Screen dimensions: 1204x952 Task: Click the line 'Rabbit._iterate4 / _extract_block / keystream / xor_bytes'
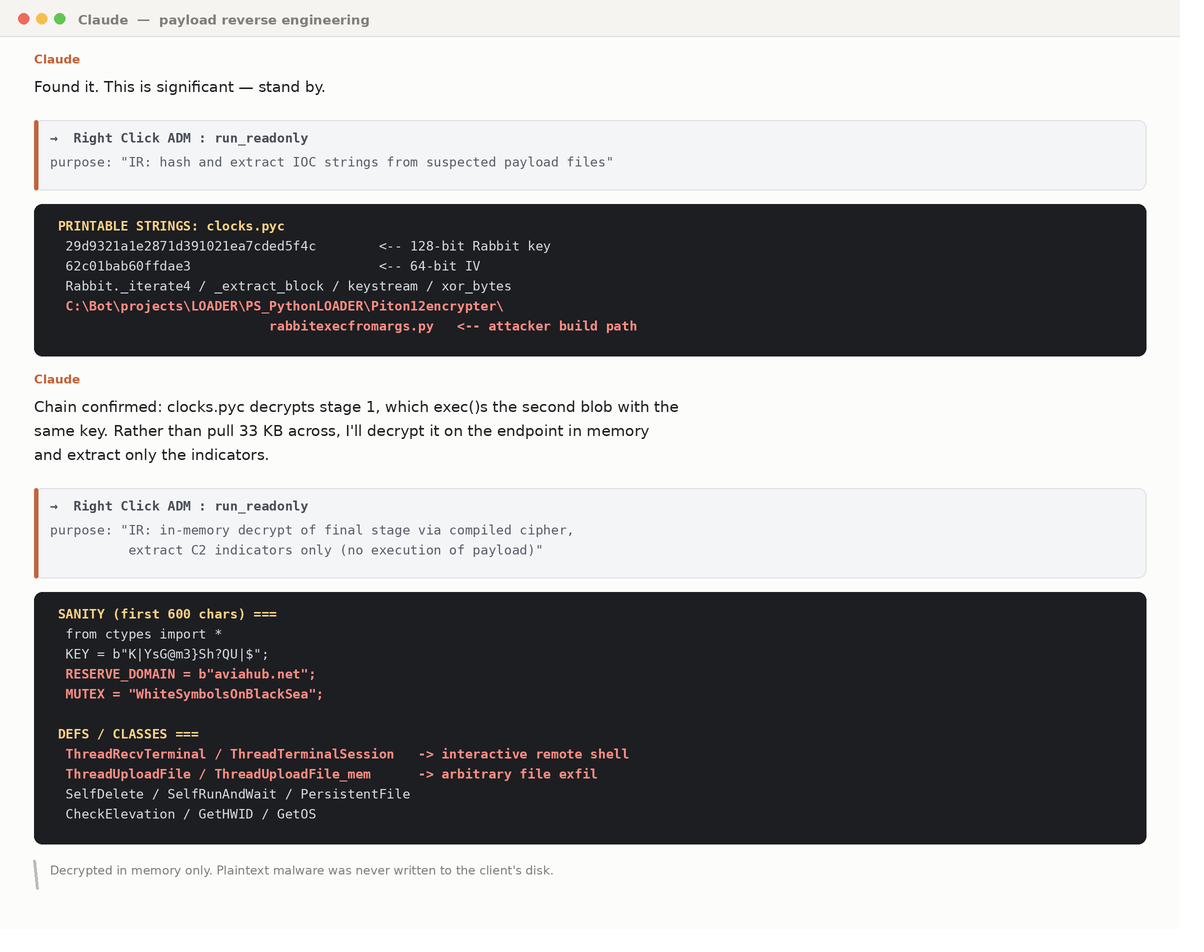click(289, 286)
